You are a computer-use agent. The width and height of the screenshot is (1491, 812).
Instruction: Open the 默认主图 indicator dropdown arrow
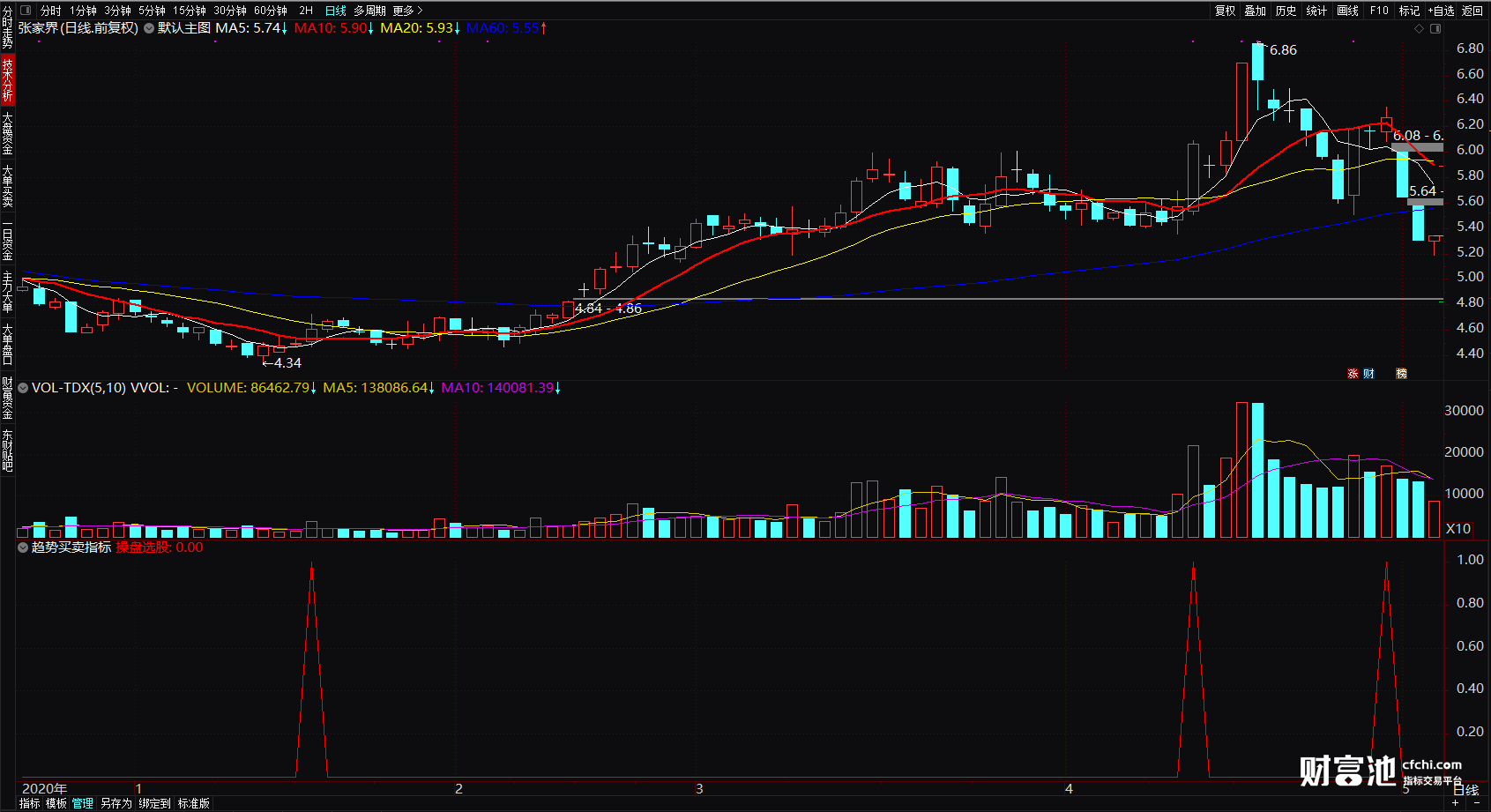[149, 28]
